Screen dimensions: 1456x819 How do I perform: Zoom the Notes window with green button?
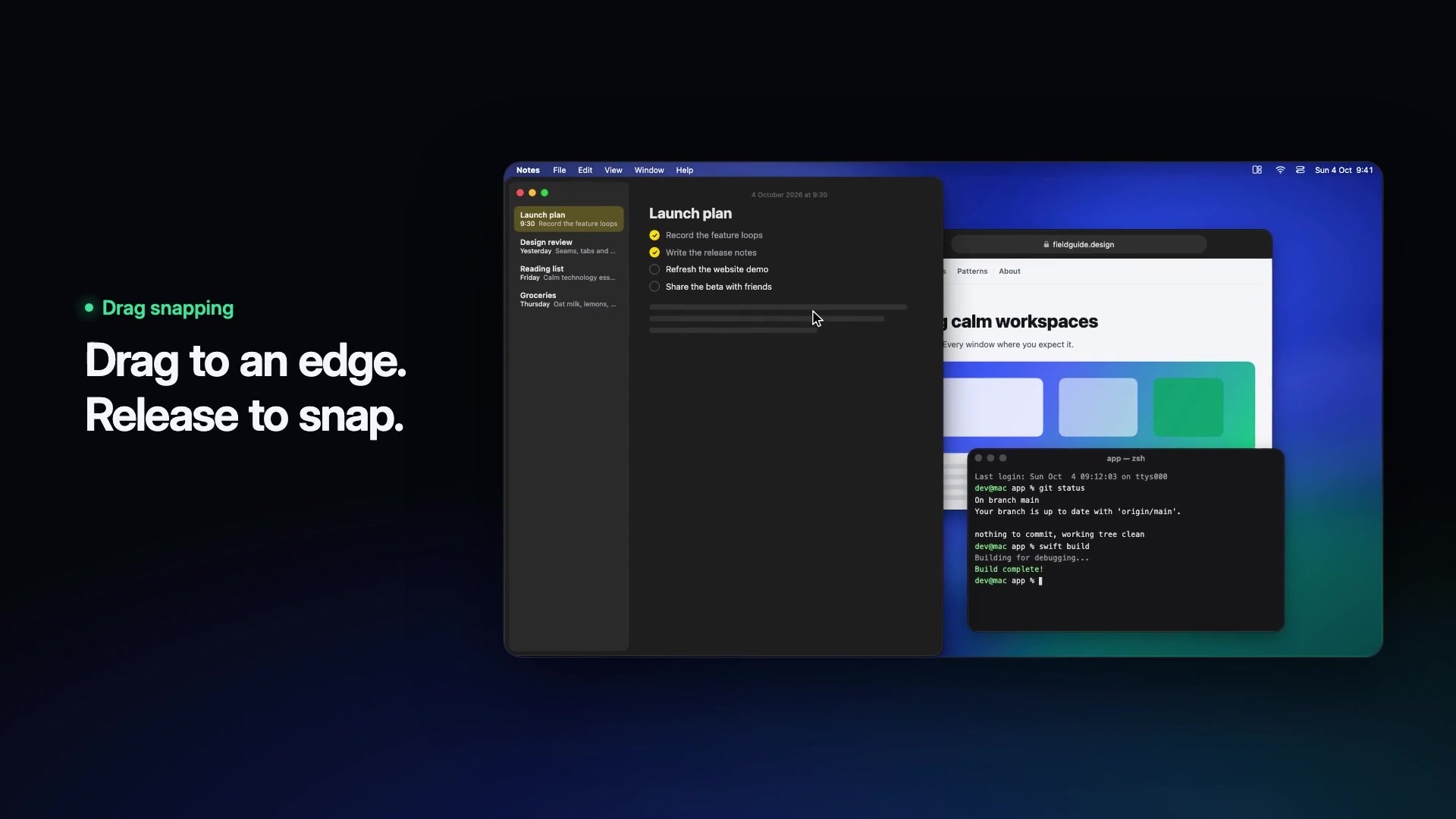coord(544,193)
